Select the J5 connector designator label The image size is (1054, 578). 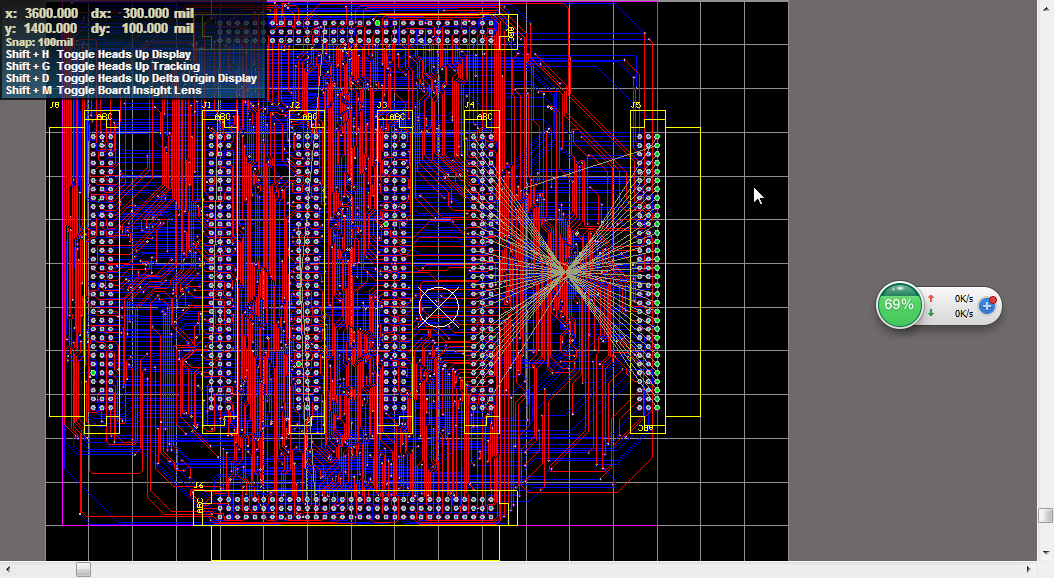coord(636,105)
